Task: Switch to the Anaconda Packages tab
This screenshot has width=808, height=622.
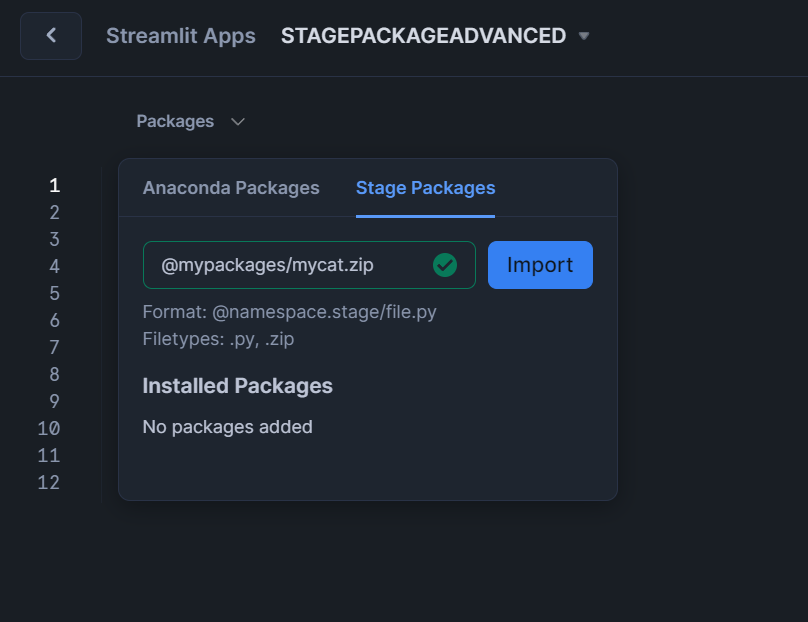Action: (231, 188)
